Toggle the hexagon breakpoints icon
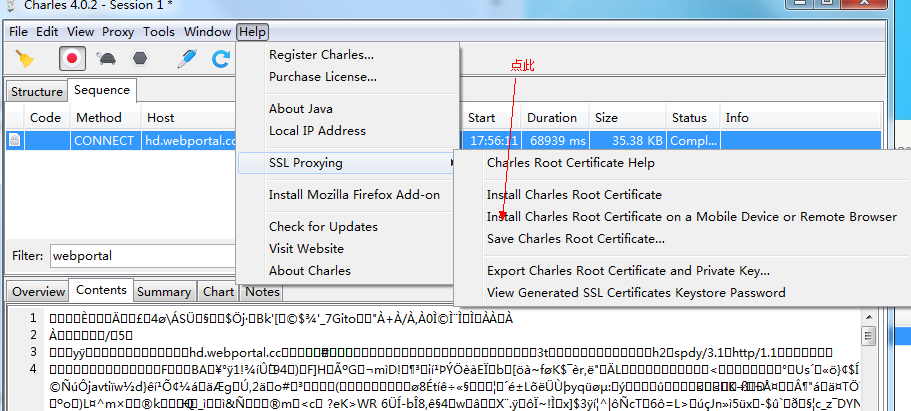The image size is (911, 411). point(140,58)
